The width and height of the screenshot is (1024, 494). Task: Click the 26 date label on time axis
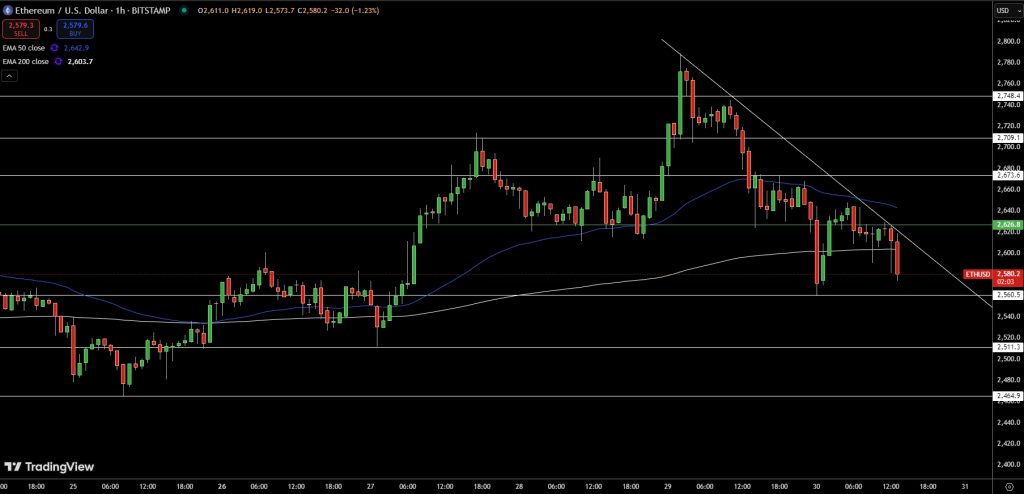(x=221, y=486)
